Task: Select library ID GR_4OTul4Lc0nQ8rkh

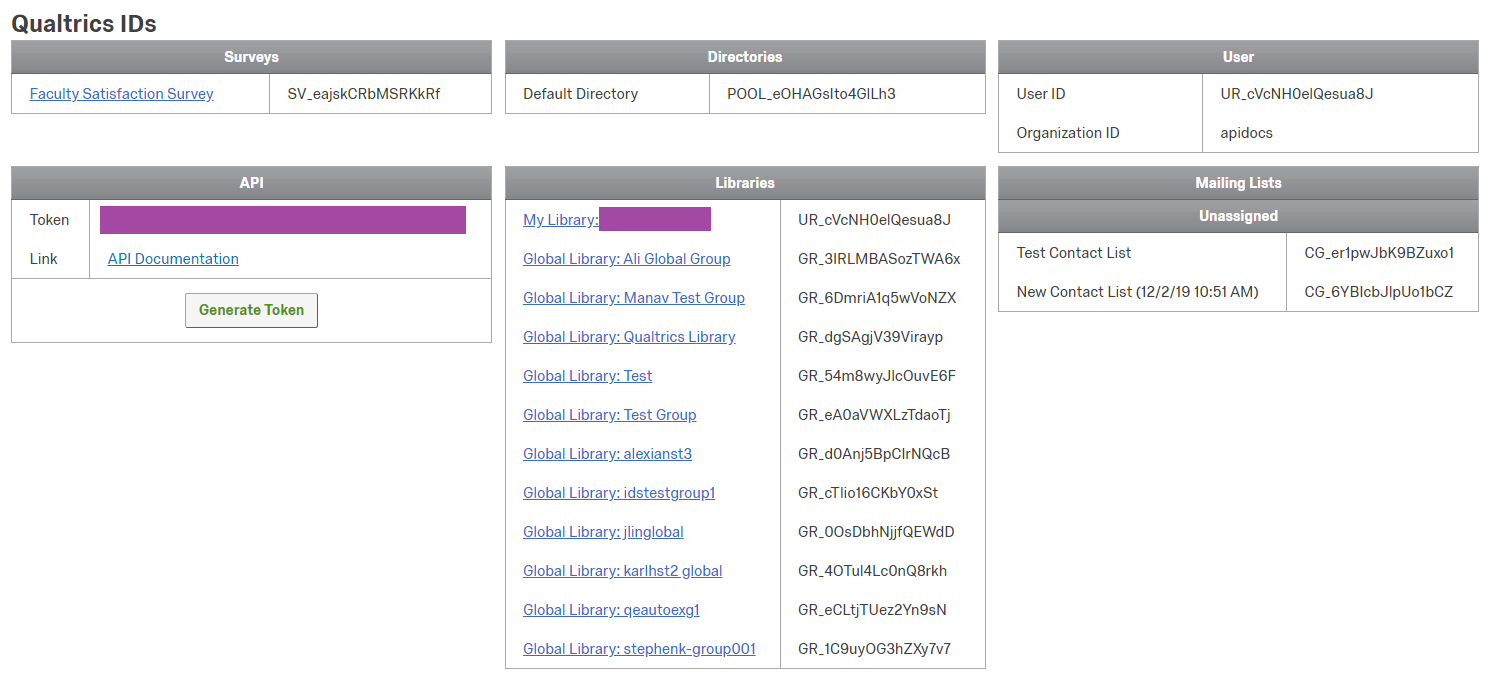Action: pos(873,571)
